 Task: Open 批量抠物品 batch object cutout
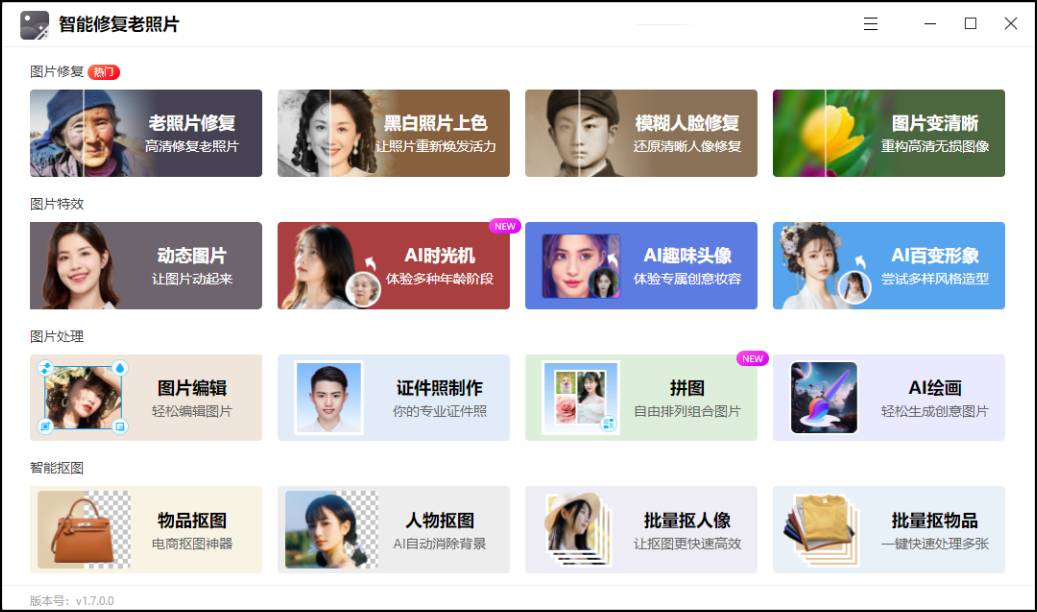pyautogui.click(x=889, y=529)
